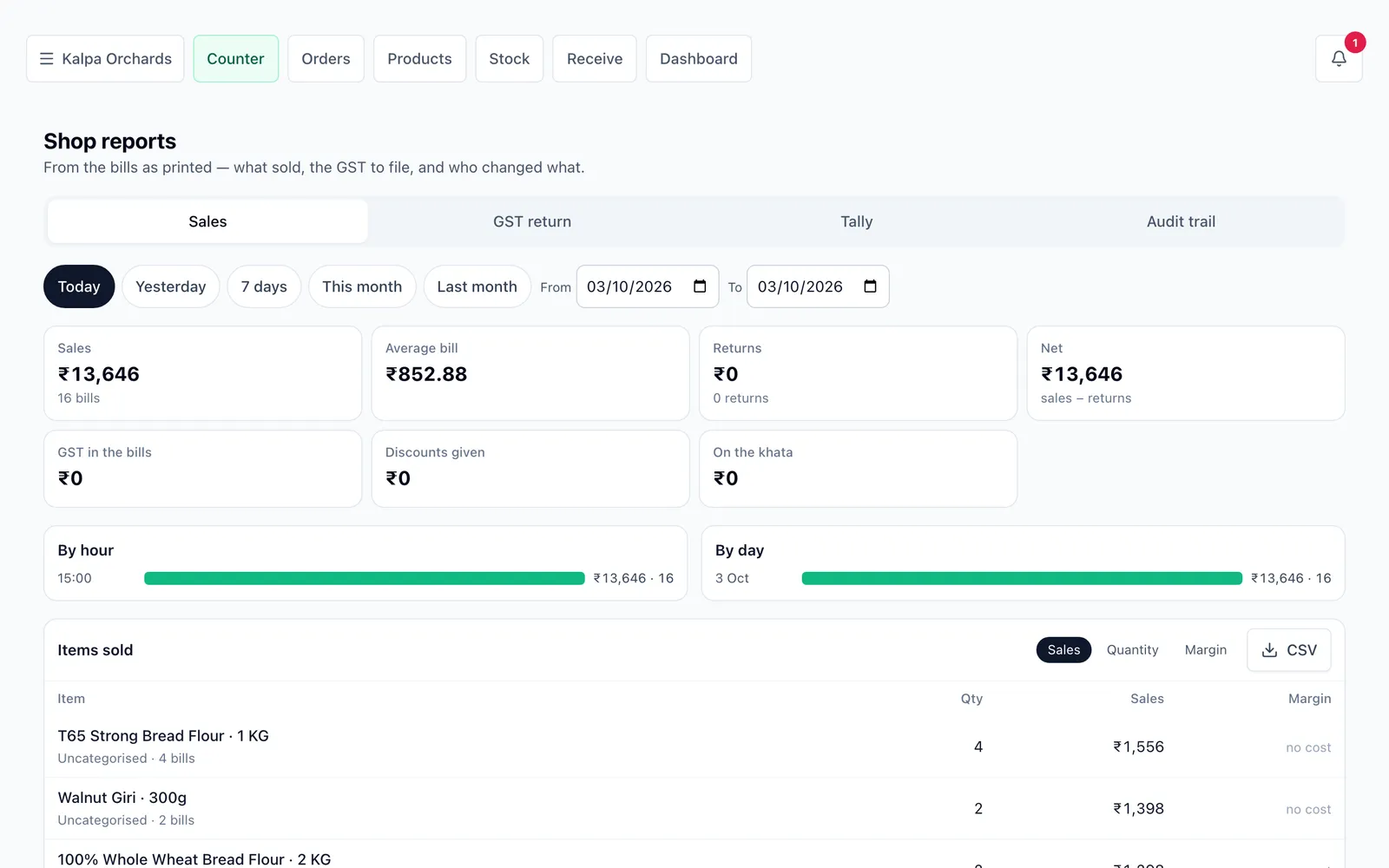Screen dimensions: 1389x868
Task: Open the Audit trail tab
Action: click(x=1181, y=221)
